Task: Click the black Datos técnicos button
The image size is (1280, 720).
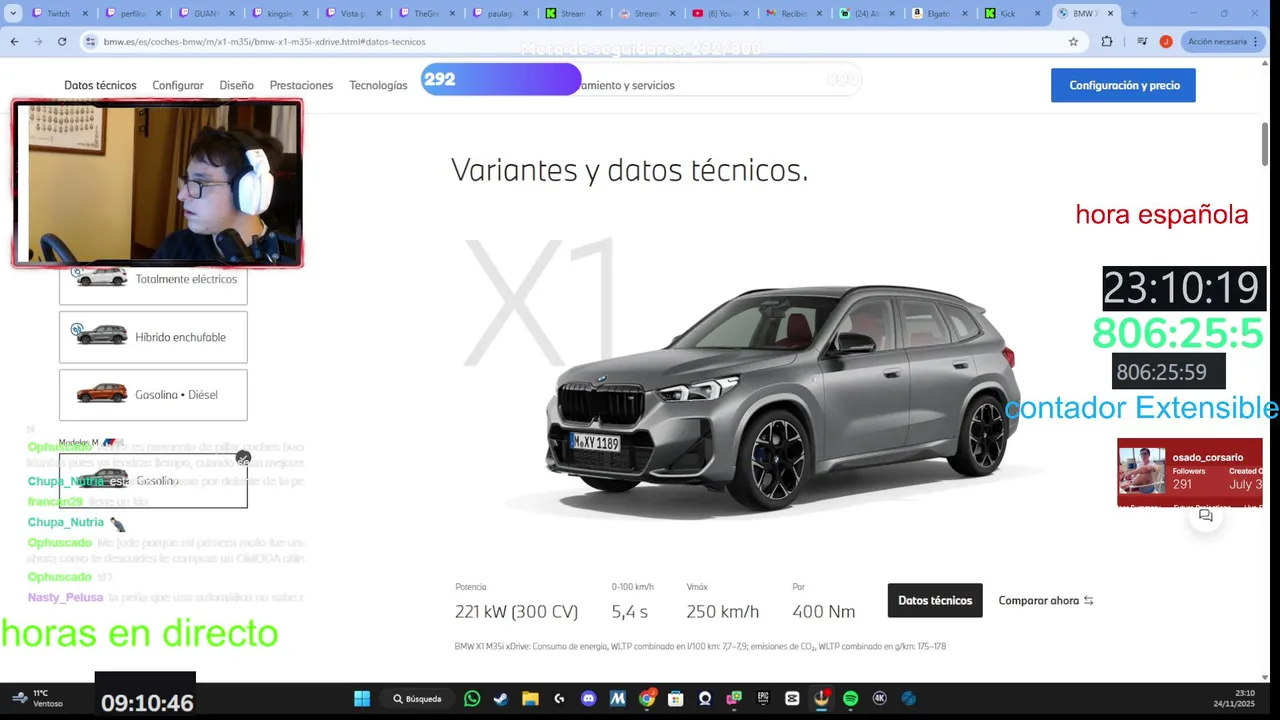Action: pos(935,600)
